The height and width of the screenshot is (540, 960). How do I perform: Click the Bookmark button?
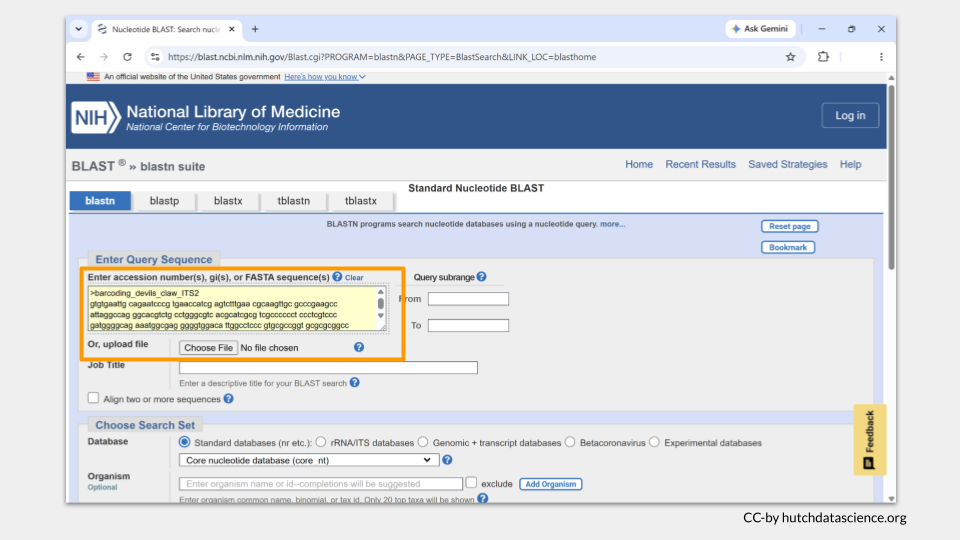tap(788, 247)
